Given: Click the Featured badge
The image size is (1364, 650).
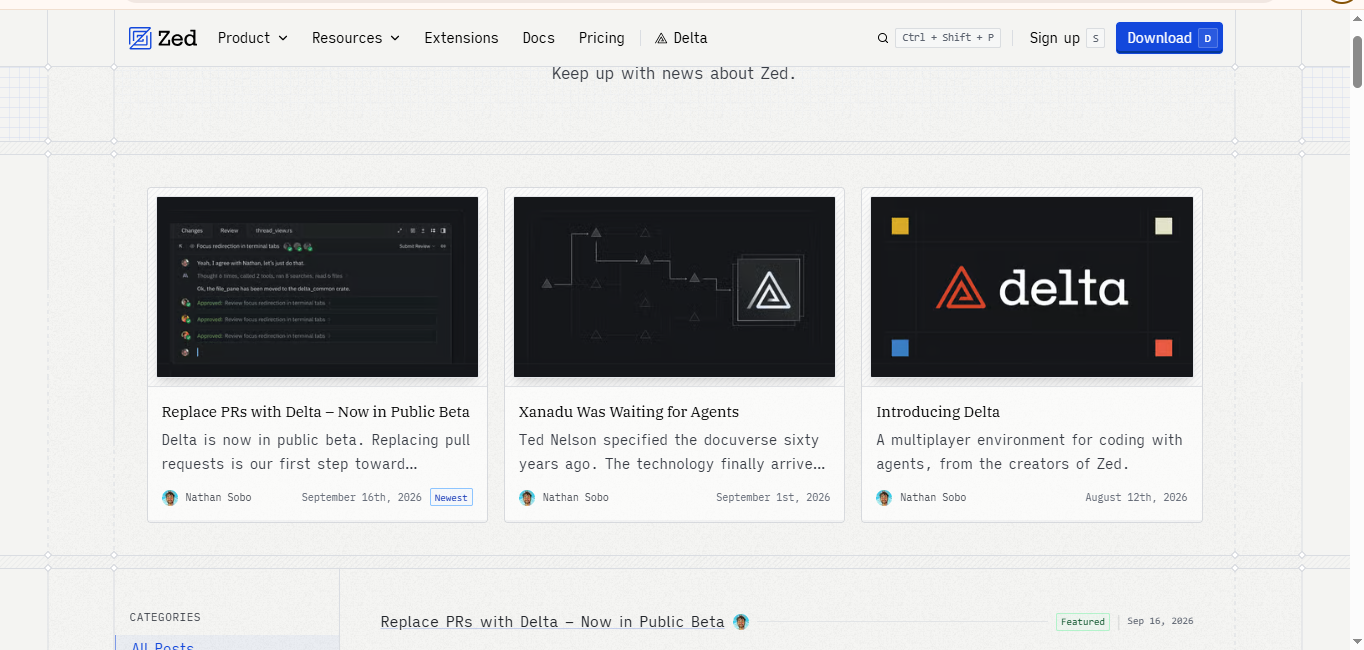Looking at the screenshot, I should coord(1083,622).
